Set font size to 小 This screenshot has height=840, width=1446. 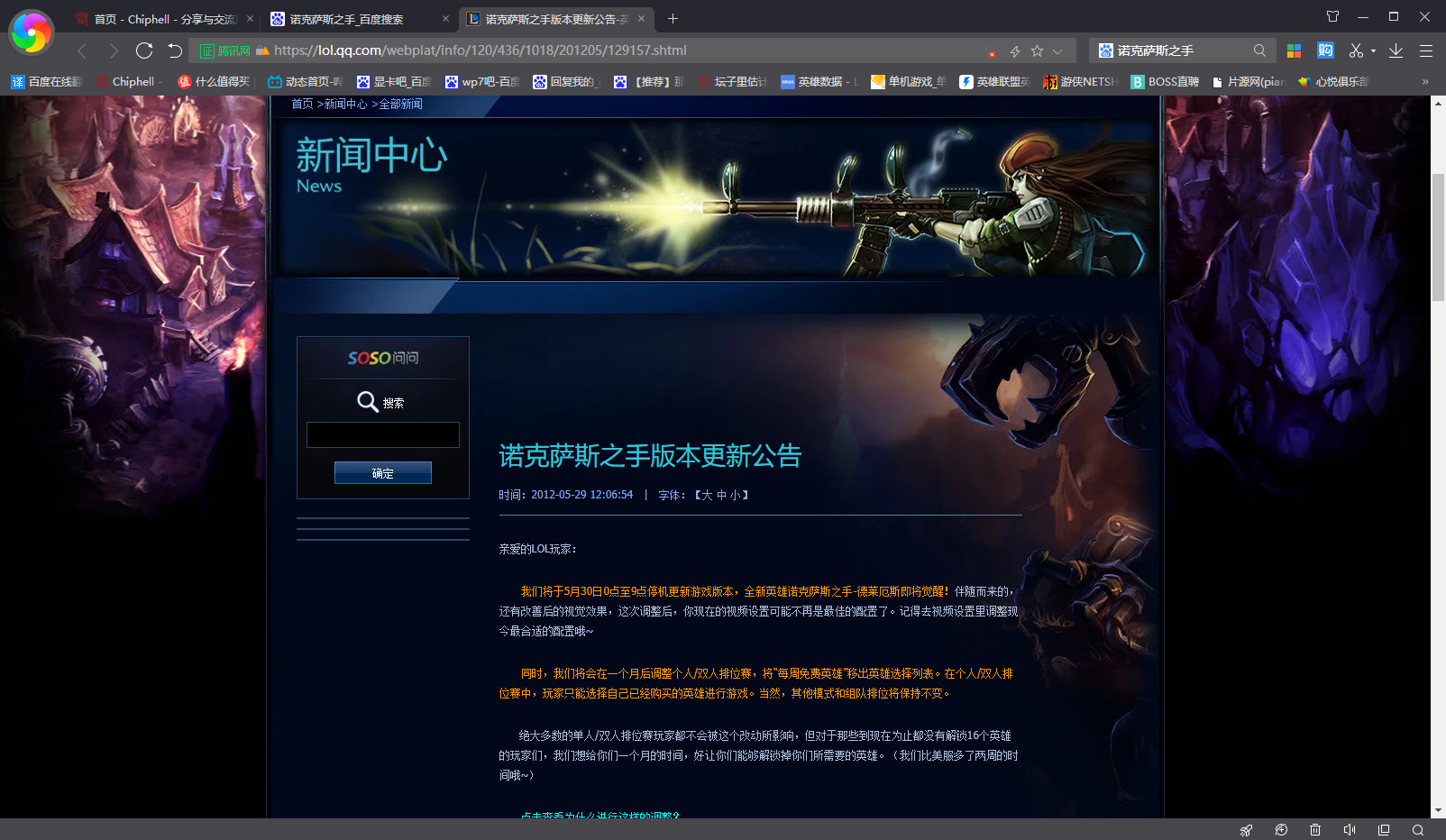[736, 495]
